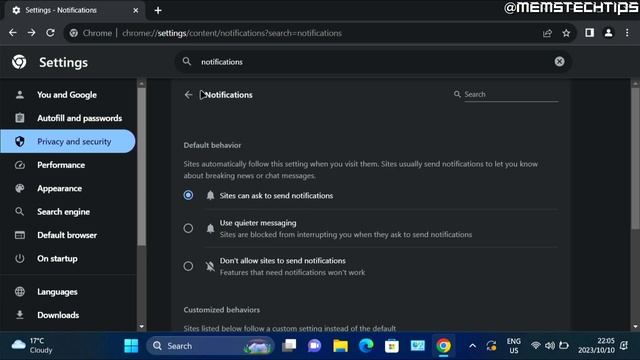Image resolution: width=640 pixels, height=360 pixels.
Task: Open Privacy and security settings
Action: click(68, 141)
